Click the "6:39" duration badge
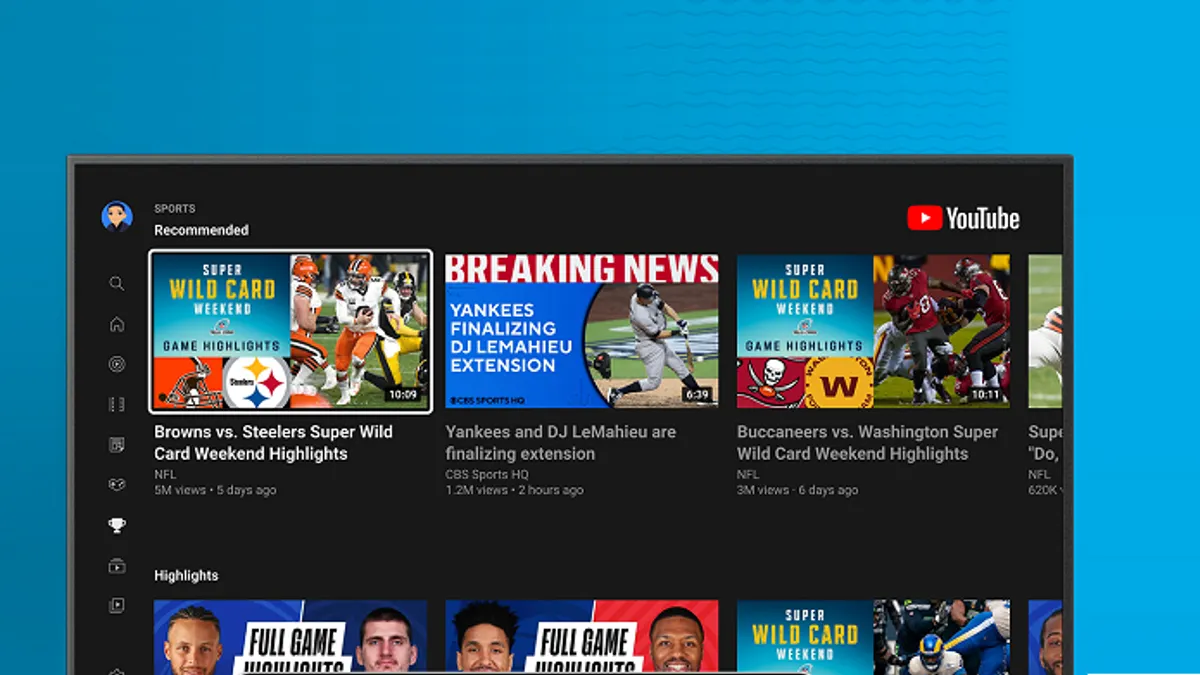 (x=697, y=395)
